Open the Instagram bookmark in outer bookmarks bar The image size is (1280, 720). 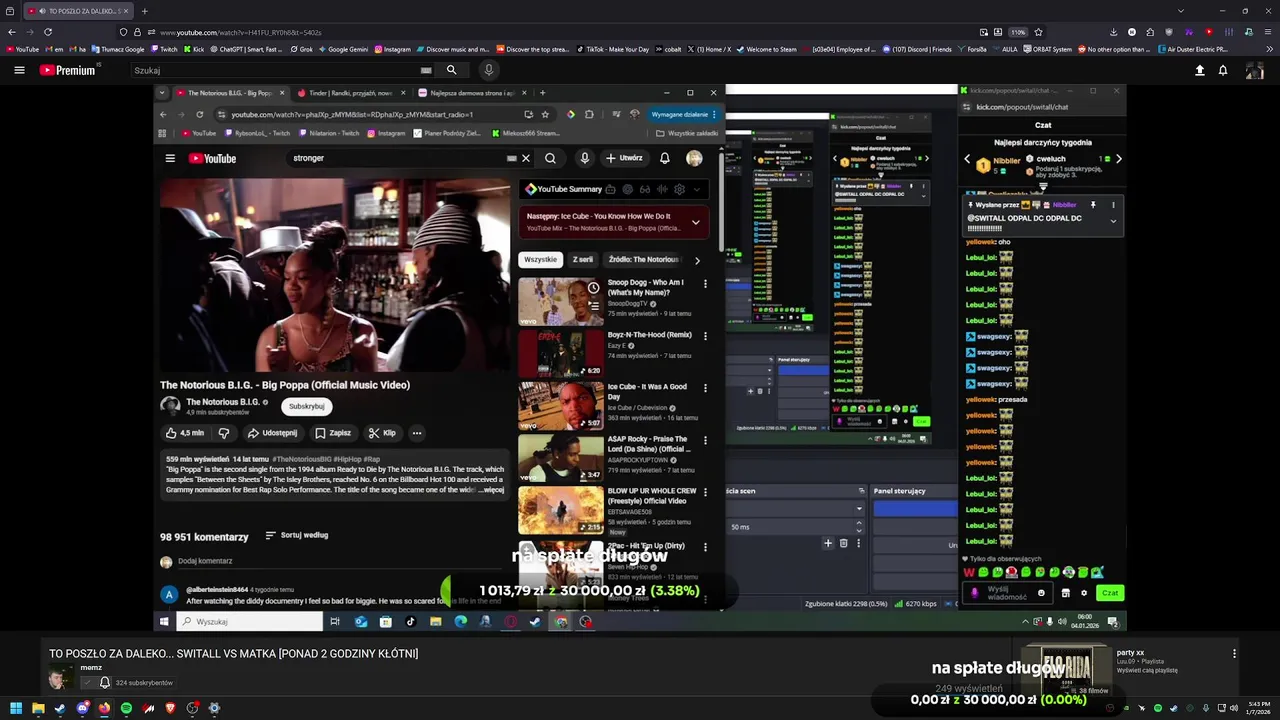coord(392,49)
